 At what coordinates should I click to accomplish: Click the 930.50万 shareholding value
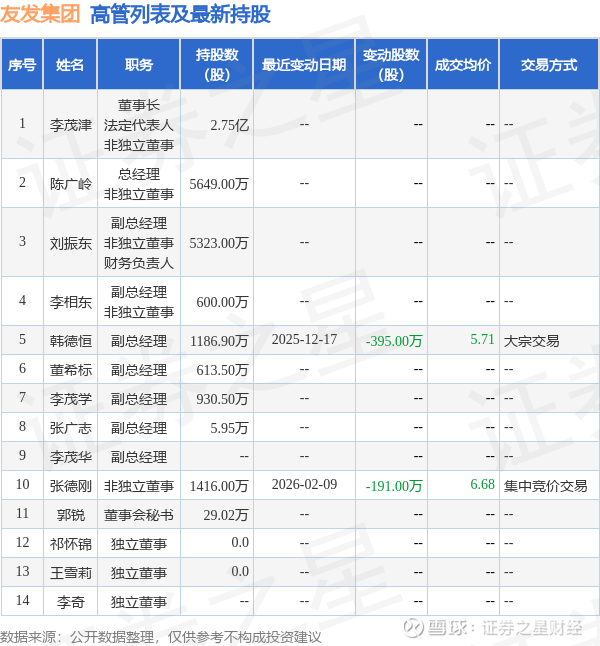pos(223,398)
